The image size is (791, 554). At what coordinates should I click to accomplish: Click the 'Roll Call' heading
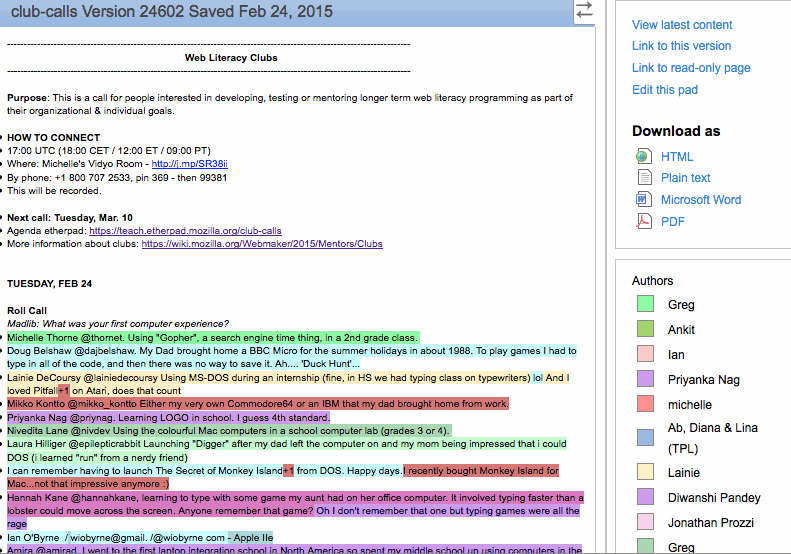tap(27, 311)
